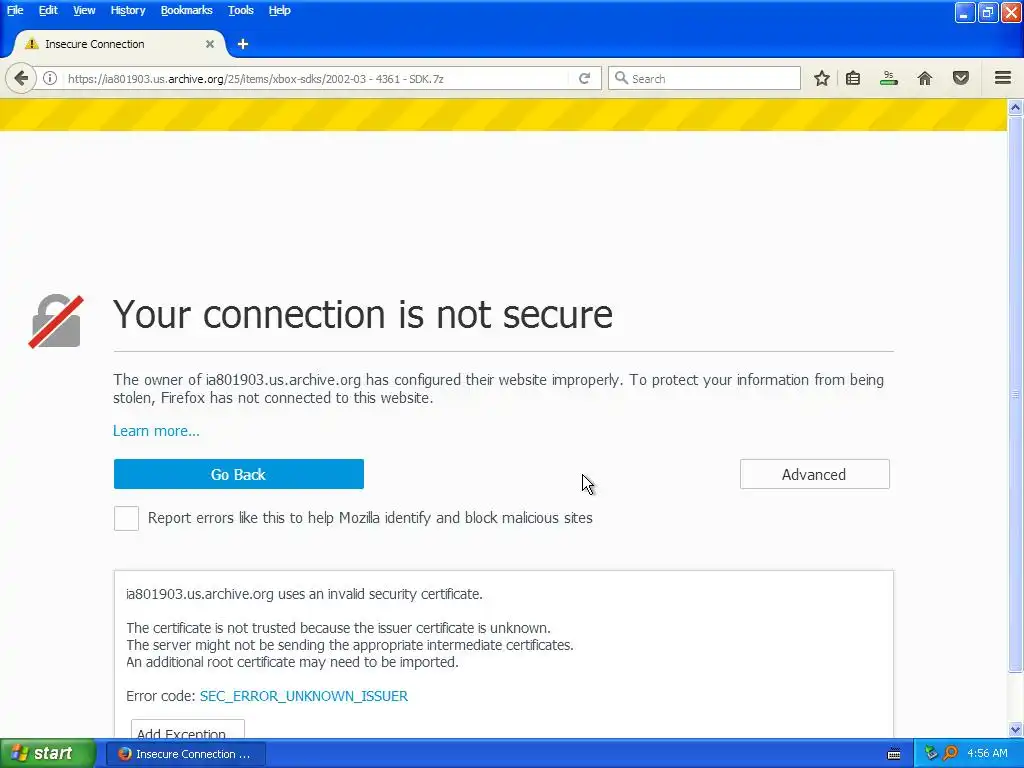Open on-screen keyboard tray icon
This screenshot has height=768, width=1024.
(894, 754)
